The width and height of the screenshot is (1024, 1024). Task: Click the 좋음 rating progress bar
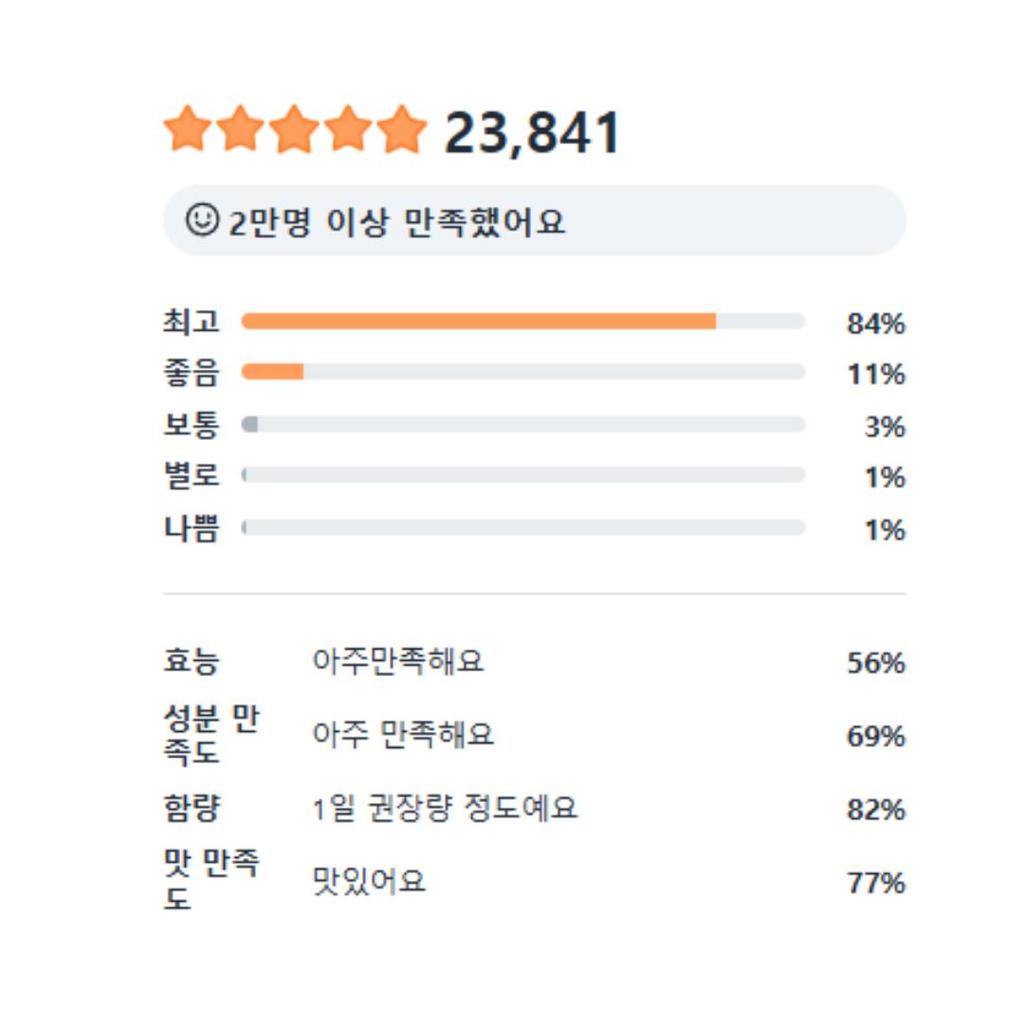coord(523,372)
